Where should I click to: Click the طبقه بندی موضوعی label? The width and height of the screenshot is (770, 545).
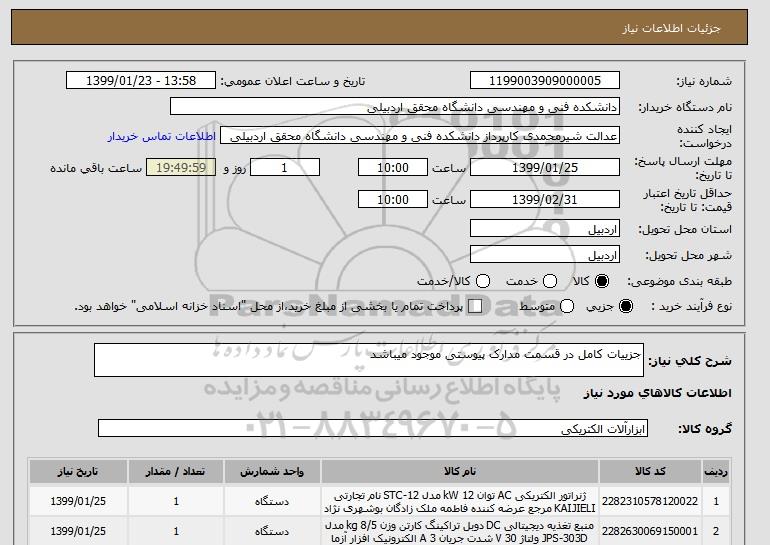680,281
